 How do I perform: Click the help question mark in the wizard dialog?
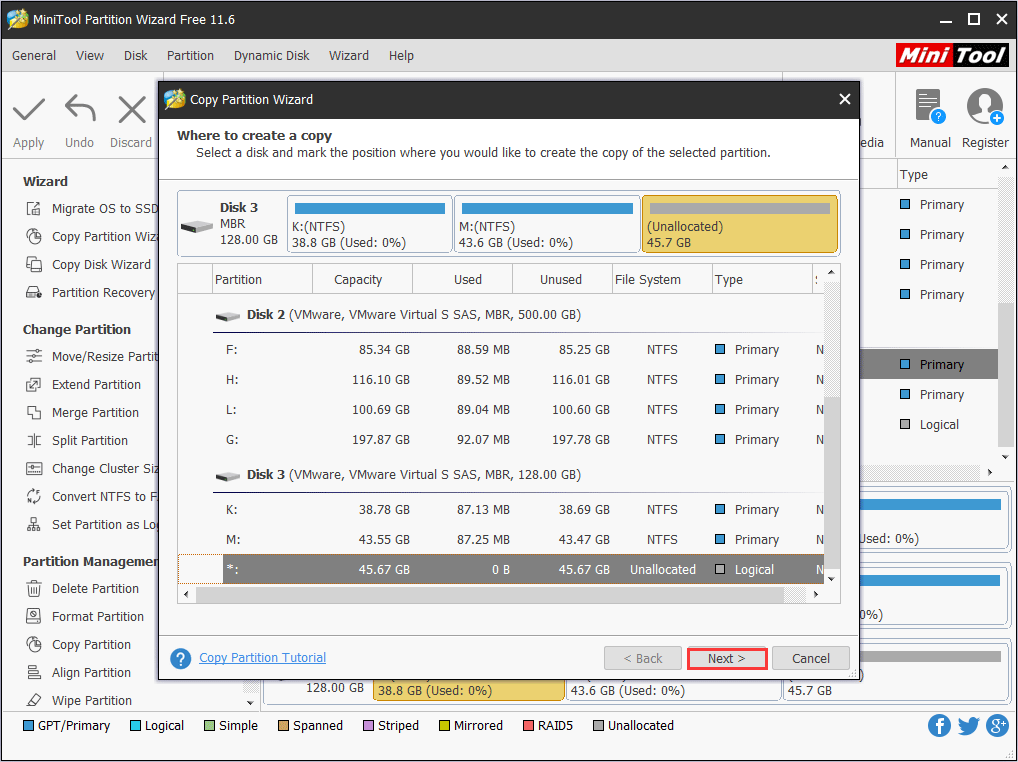tap(181, 658)
